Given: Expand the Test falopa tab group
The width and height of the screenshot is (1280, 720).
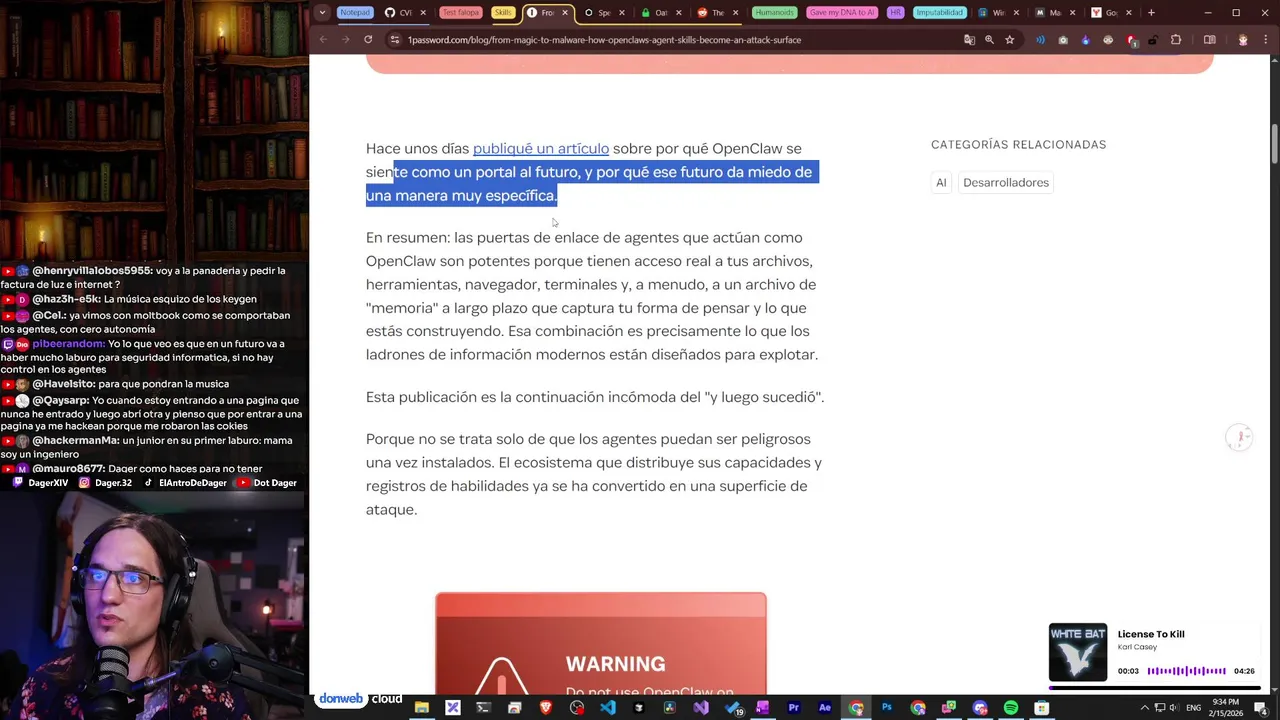Looking at the screenshot, I should [x=461, y=13].
